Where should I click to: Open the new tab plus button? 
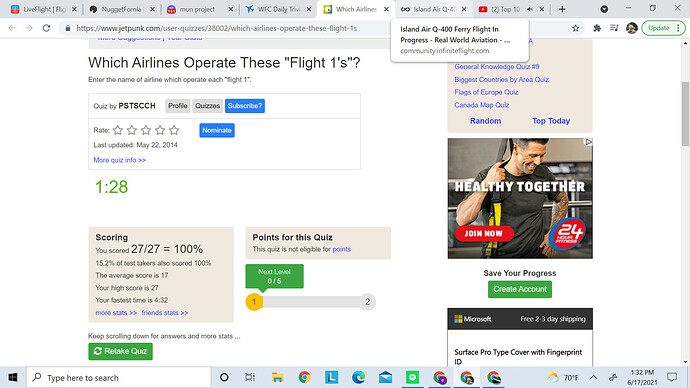coord(562,9)
